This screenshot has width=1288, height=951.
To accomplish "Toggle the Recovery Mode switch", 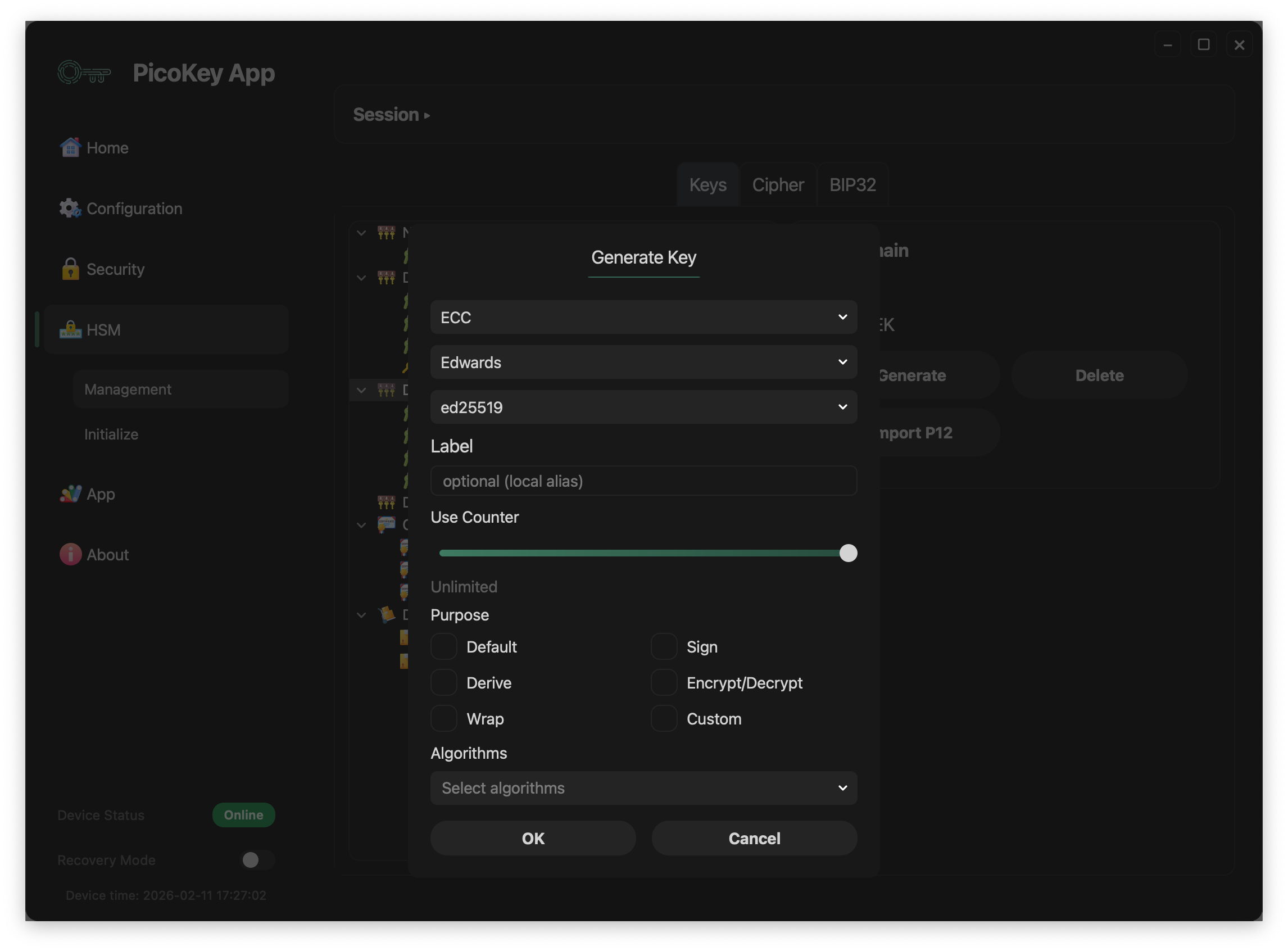I will pos(257,859).
